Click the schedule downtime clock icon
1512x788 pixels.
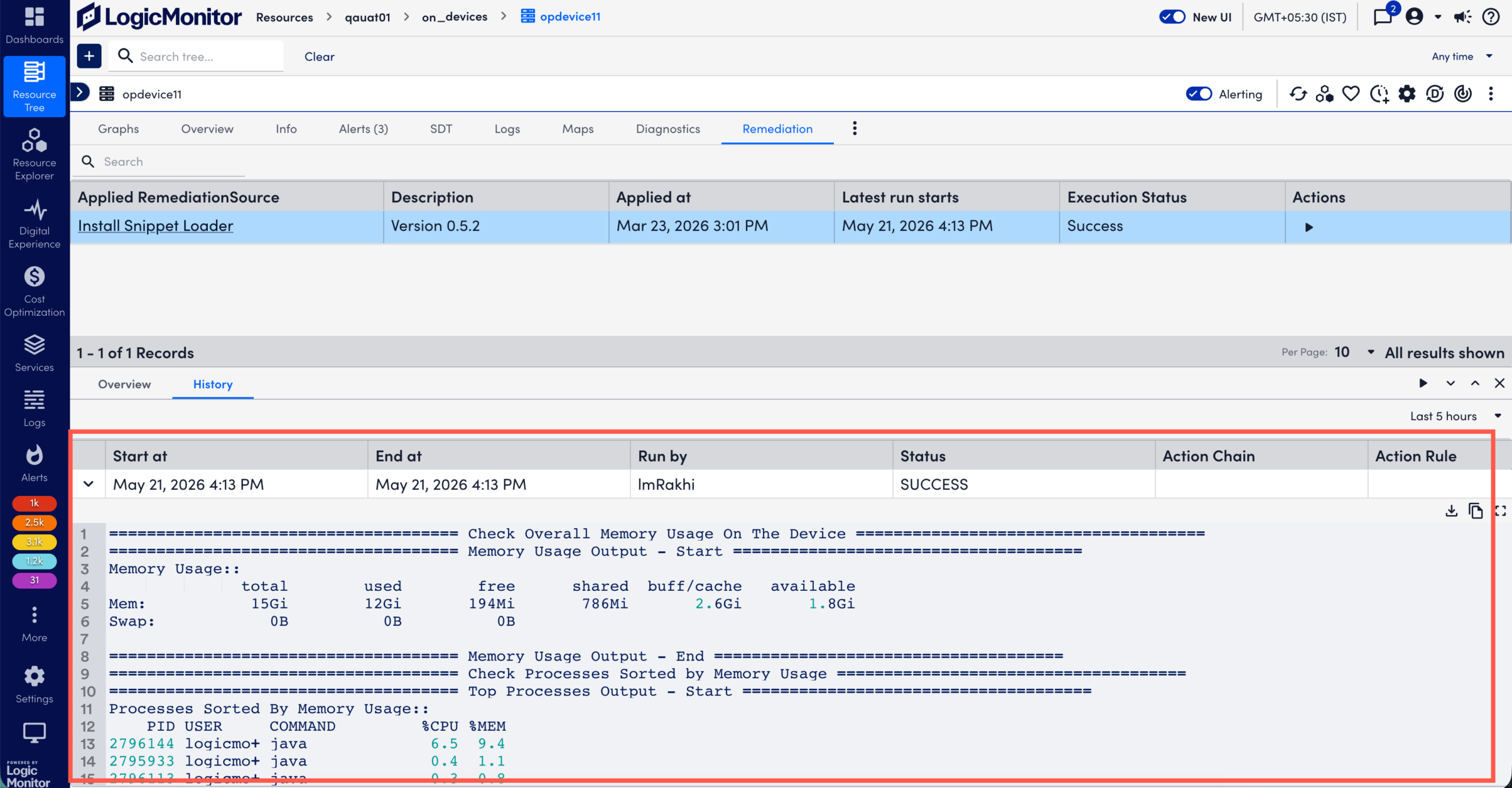tap(1379, 94)
